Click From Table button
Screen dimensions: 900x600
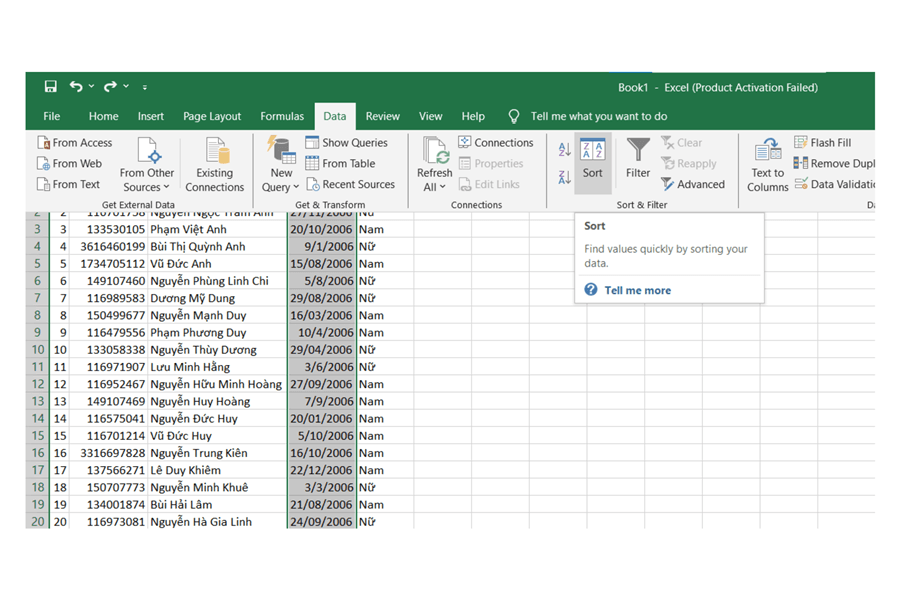pos(340,164)
